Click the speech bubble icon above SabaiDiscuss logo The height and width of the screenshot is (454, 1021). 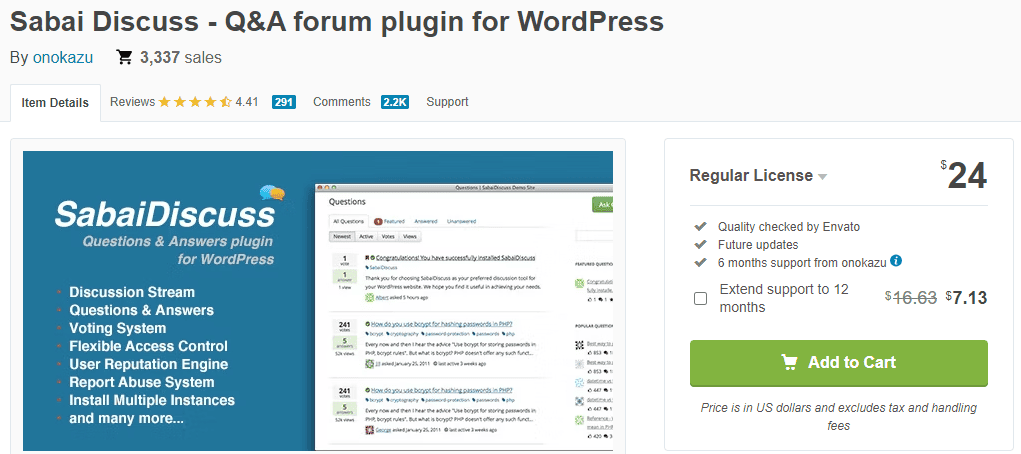pos(271,192)
